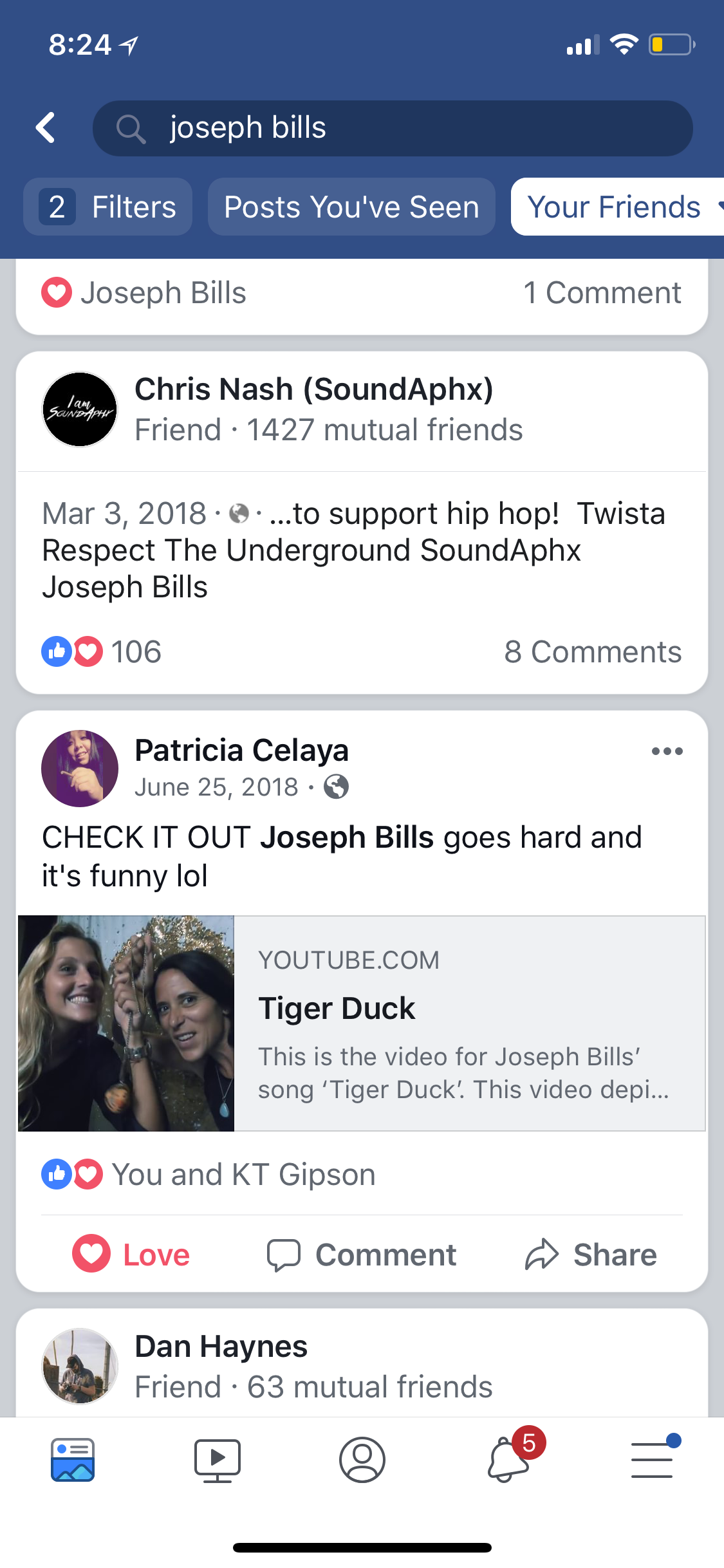Viewport: 724px width, 1568px height.
Task: Tap the joseph bills search field
Action: click(393, 127)
